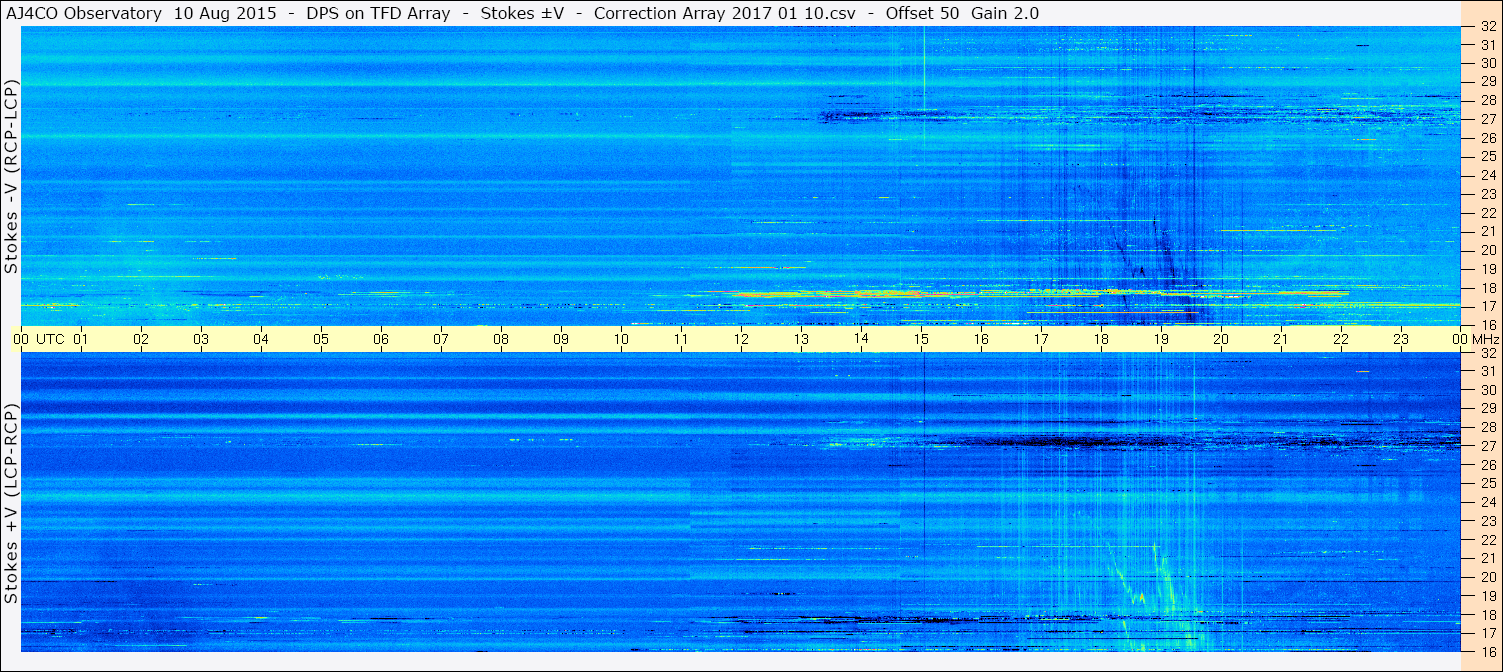Click the 23 hour tick on time axis
This screenshot has height=672, width=1503.
pos(1401,339)
